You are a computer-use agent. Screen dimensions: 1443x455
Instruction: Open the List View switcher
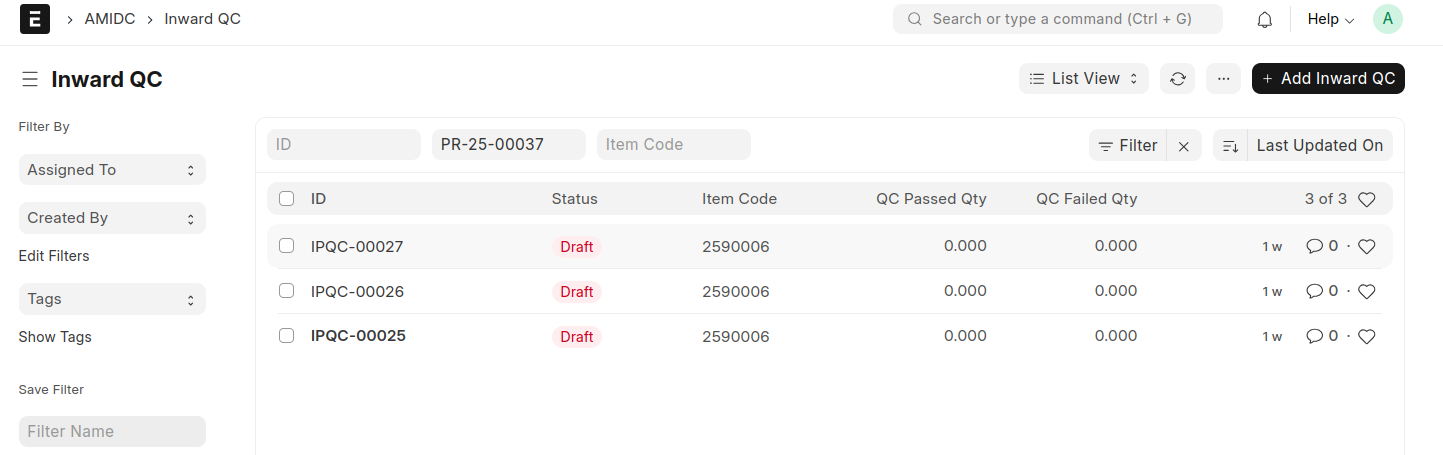coord(1084,79)
